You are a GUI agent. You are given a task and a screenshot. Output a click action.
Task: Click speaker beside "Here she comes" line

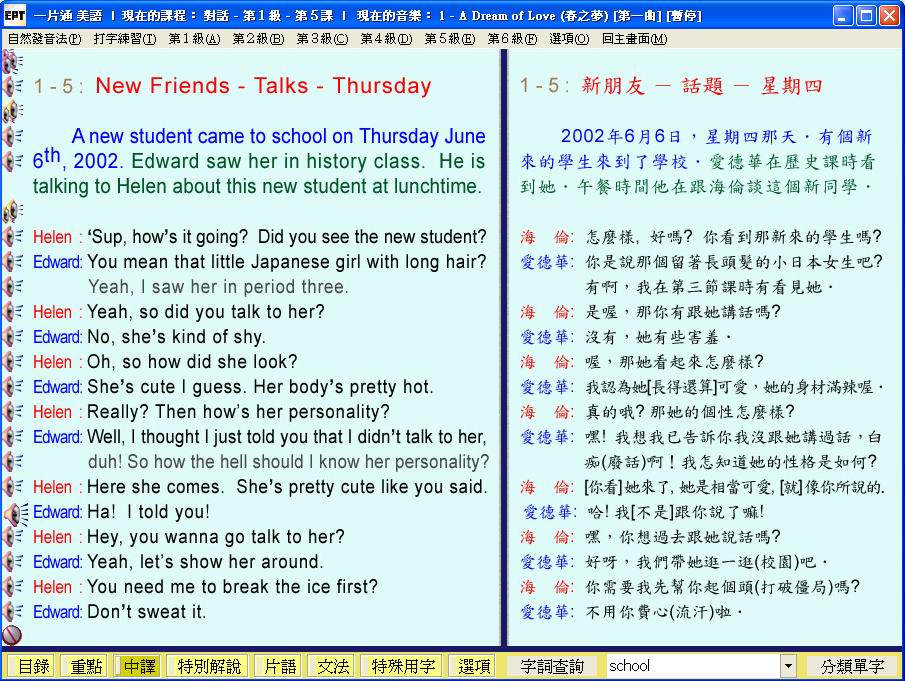tap(12, 487)
